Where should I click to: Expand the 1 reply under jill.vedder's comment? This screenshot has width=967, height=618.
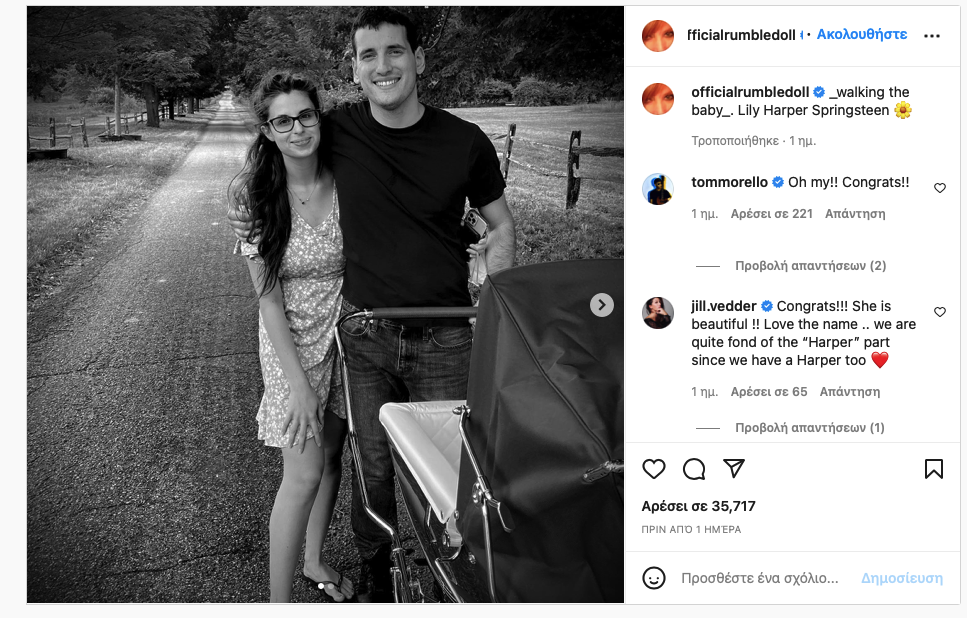tap(810, 428)
